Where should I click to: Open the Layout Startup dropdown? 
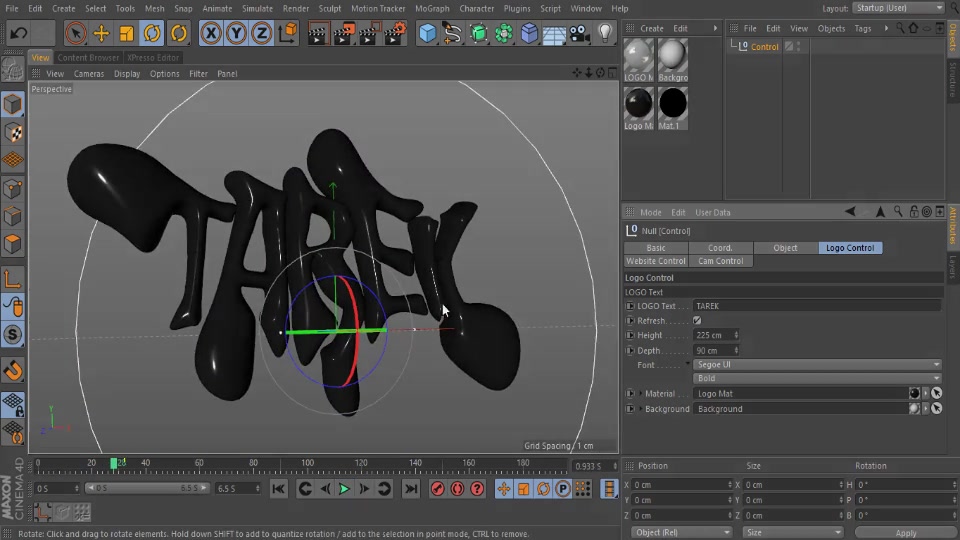point(899,8)
